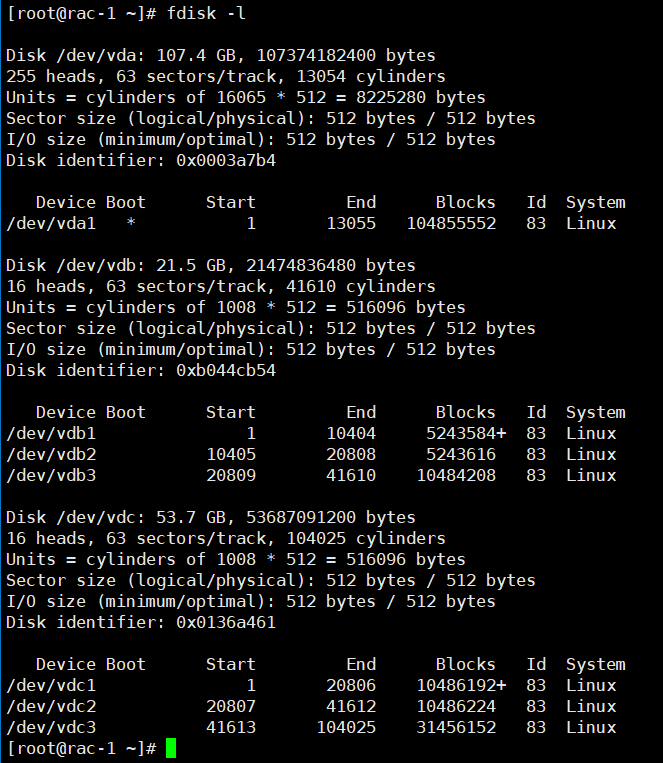This screenshot has width=663, height=763.
Task: Click the bottom [root@rac-1 ~]# prompt
Action: click(x=81, y=748)
